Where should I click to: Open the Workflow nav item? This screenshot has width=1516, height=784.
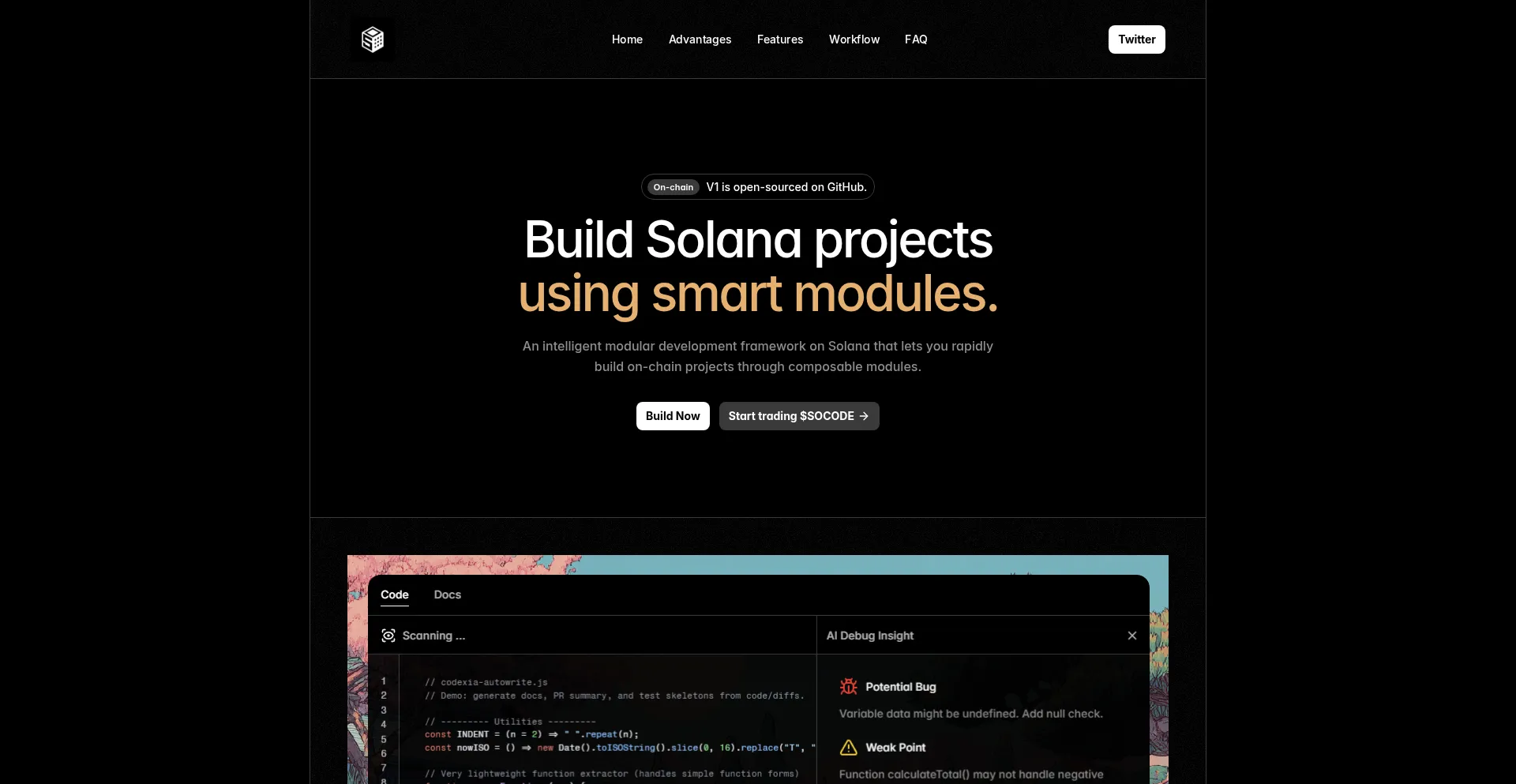854,39
